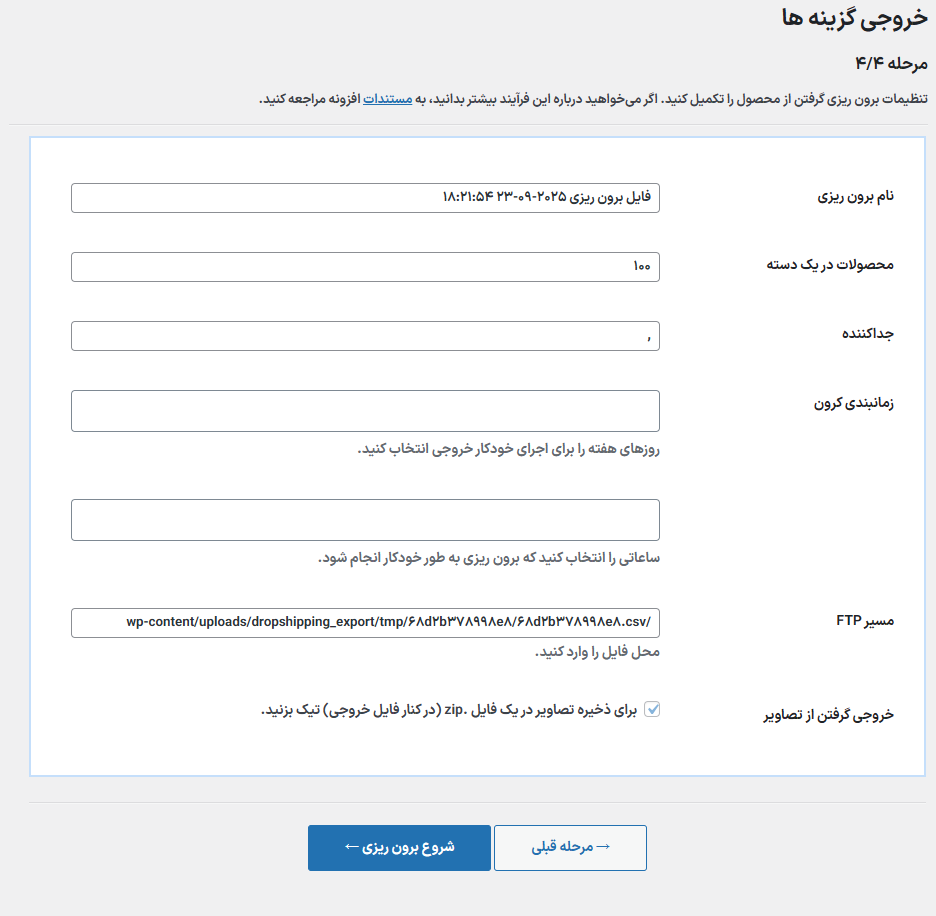This screenshot has height=916, width=936.
Task: Click the export name input field
Action: (365, 198)
